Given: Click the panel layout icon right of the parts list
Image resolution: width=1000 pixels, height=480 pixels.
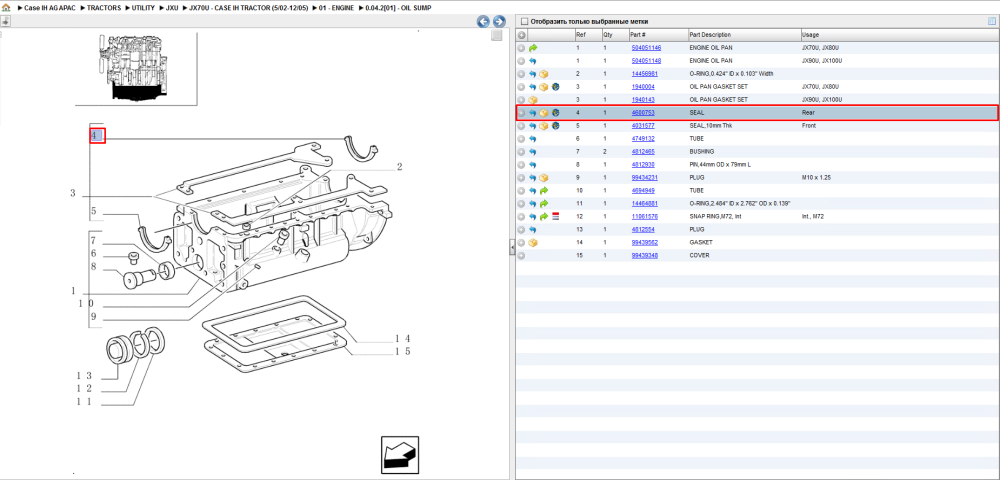Looking at the screenshot, I should [991, 21].
